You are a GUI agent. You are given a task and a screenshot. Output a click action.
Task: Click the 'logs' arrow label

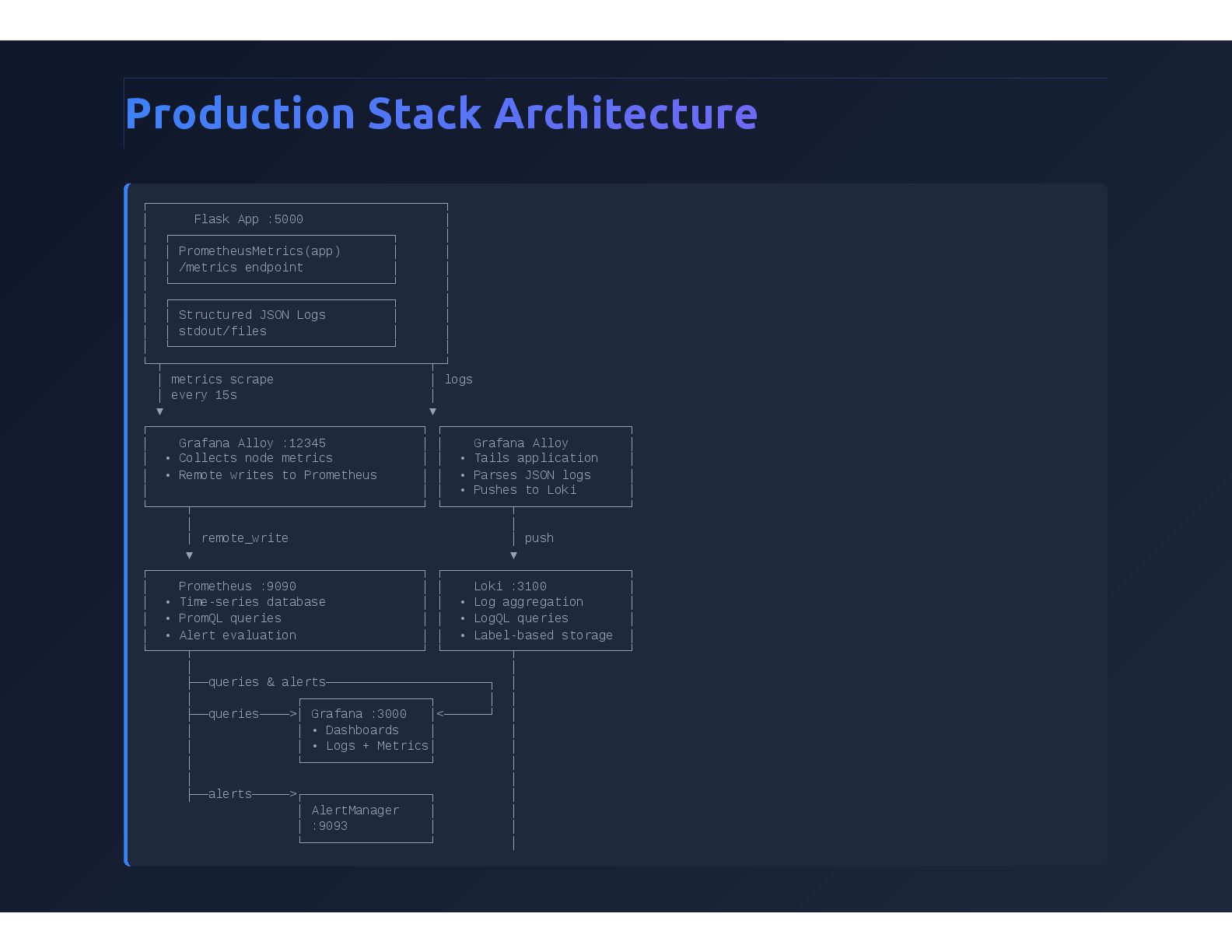(458, 380)
